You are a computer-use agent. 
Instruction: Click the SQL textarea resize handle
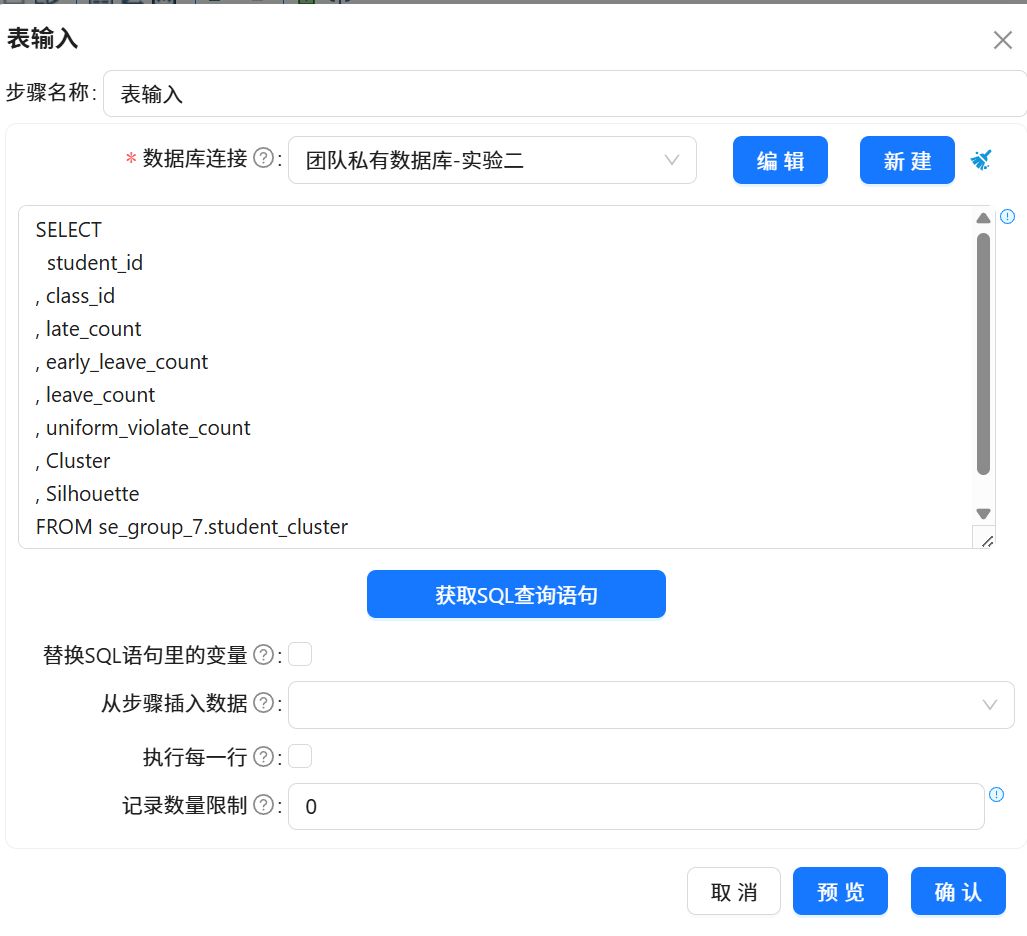coord(986,540)
